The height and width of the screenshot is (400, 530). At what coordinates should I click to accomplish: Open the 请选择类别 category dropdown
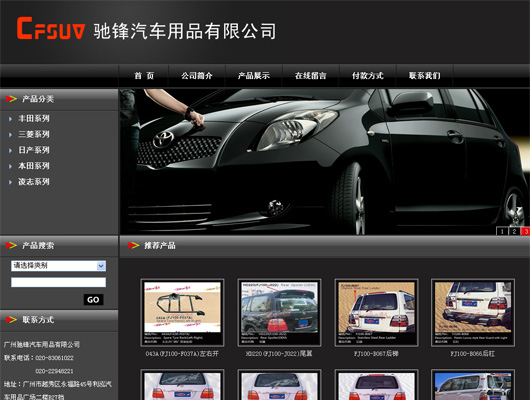(58, 266)
